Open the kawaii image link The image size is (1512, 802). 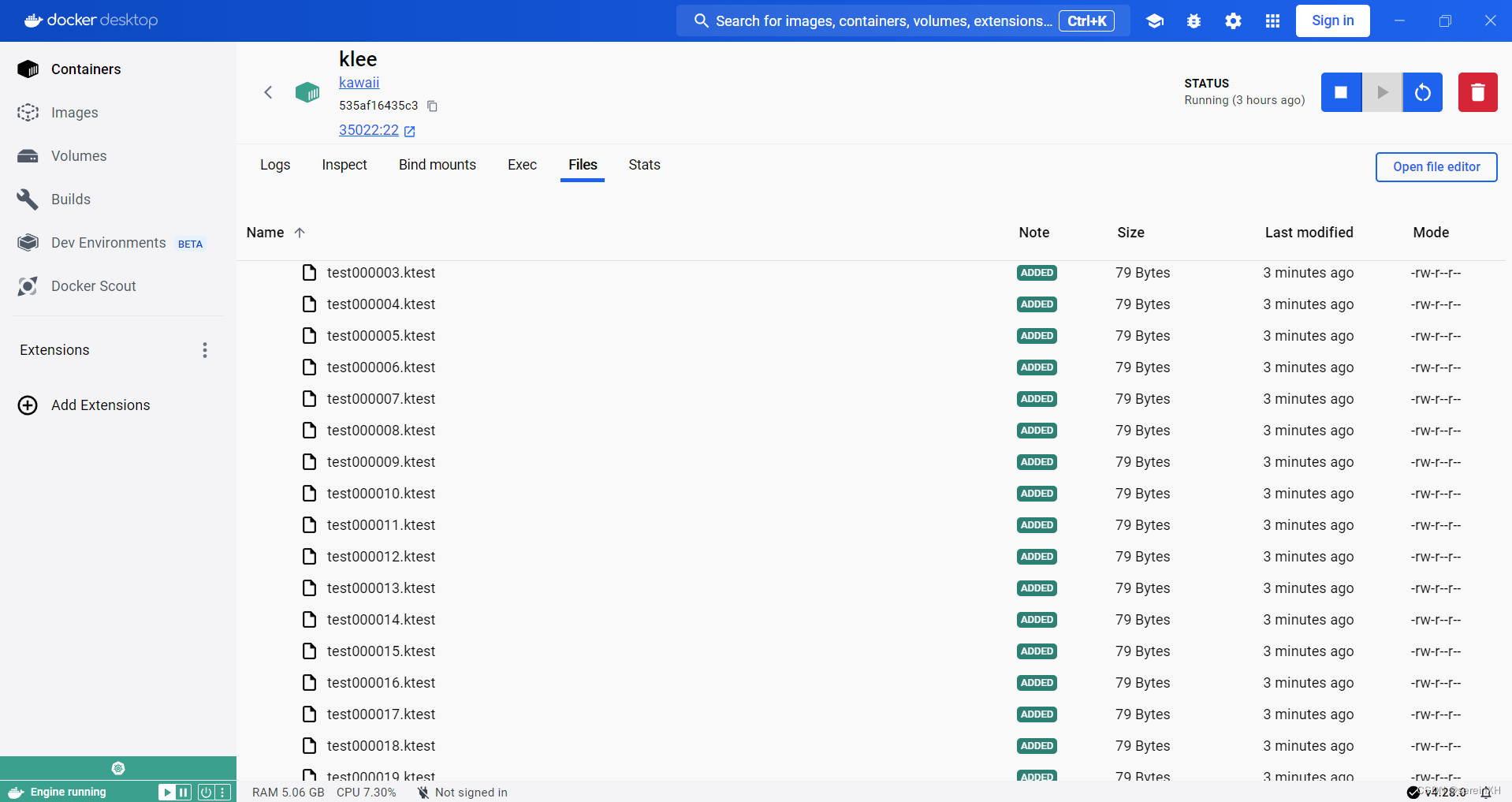point(359,83)
